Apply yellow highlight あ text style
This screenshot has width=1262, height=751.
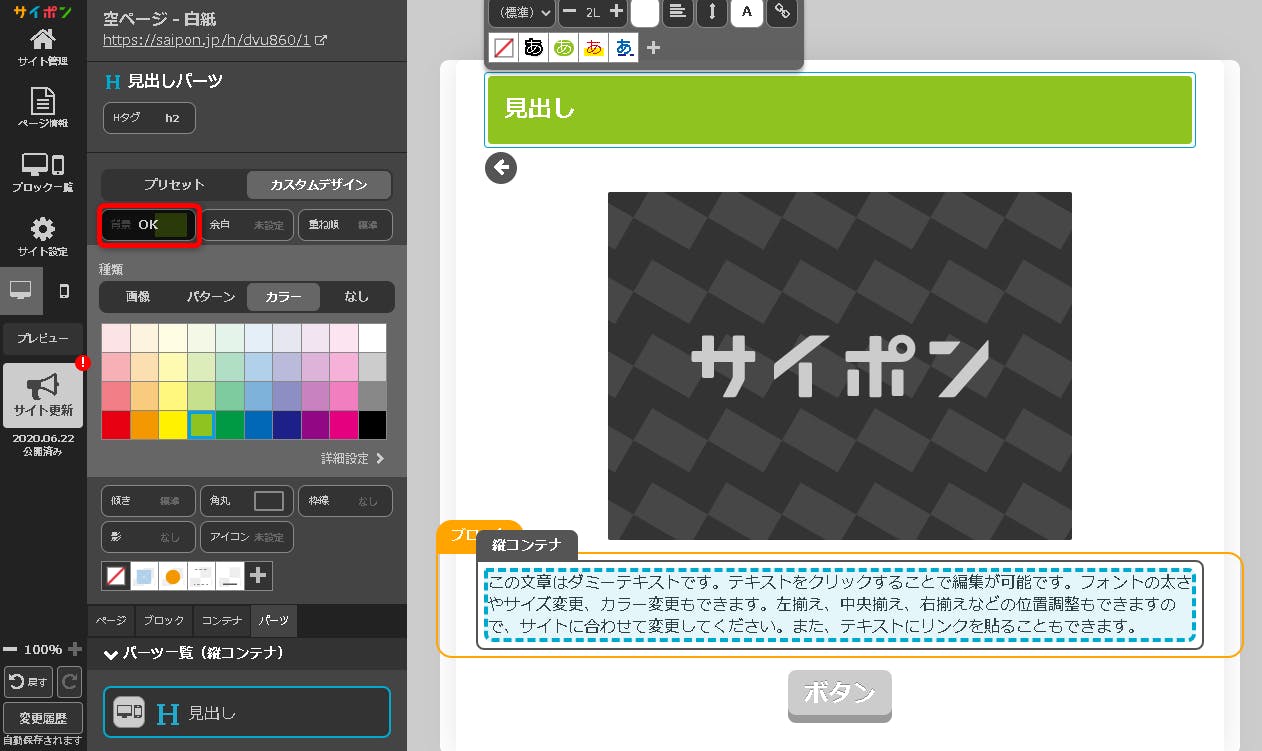click(x=594, y=47)
